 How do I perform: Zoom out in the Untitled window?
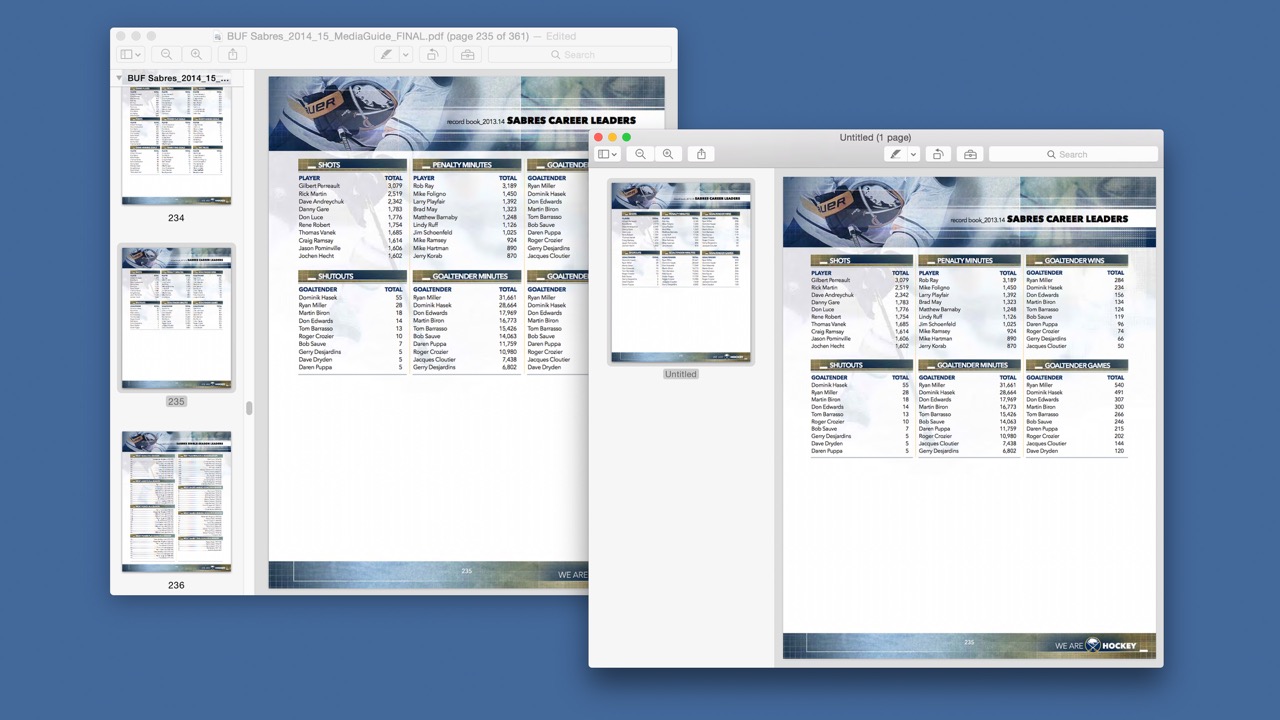click(640, 154)
